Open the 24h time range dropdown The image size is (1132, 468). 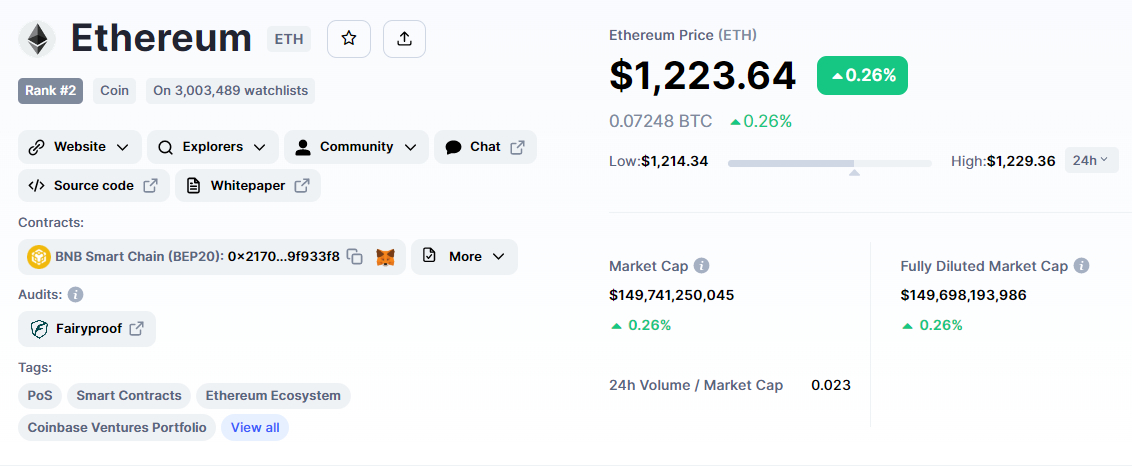point(1092,160)
